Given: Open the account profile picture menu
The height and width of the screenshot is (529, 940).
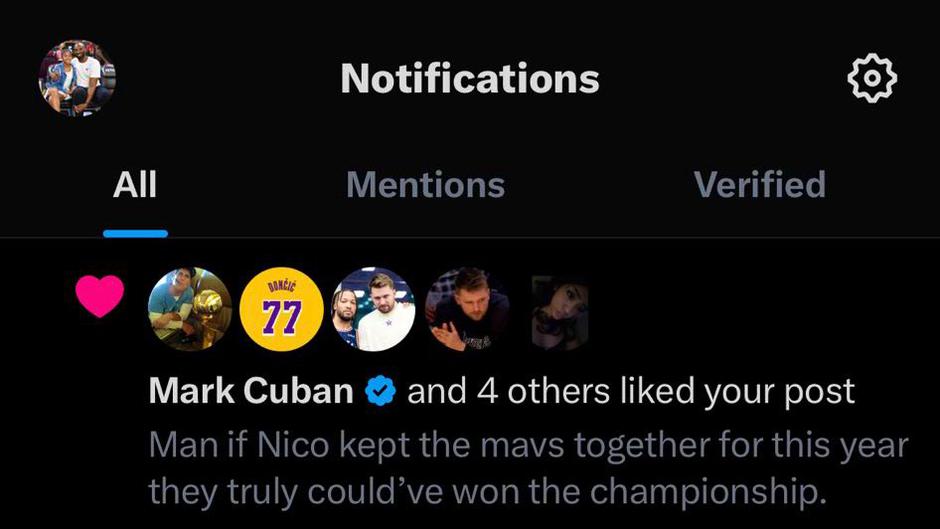Looking at the screenshot, I should (x=77, y=78).
